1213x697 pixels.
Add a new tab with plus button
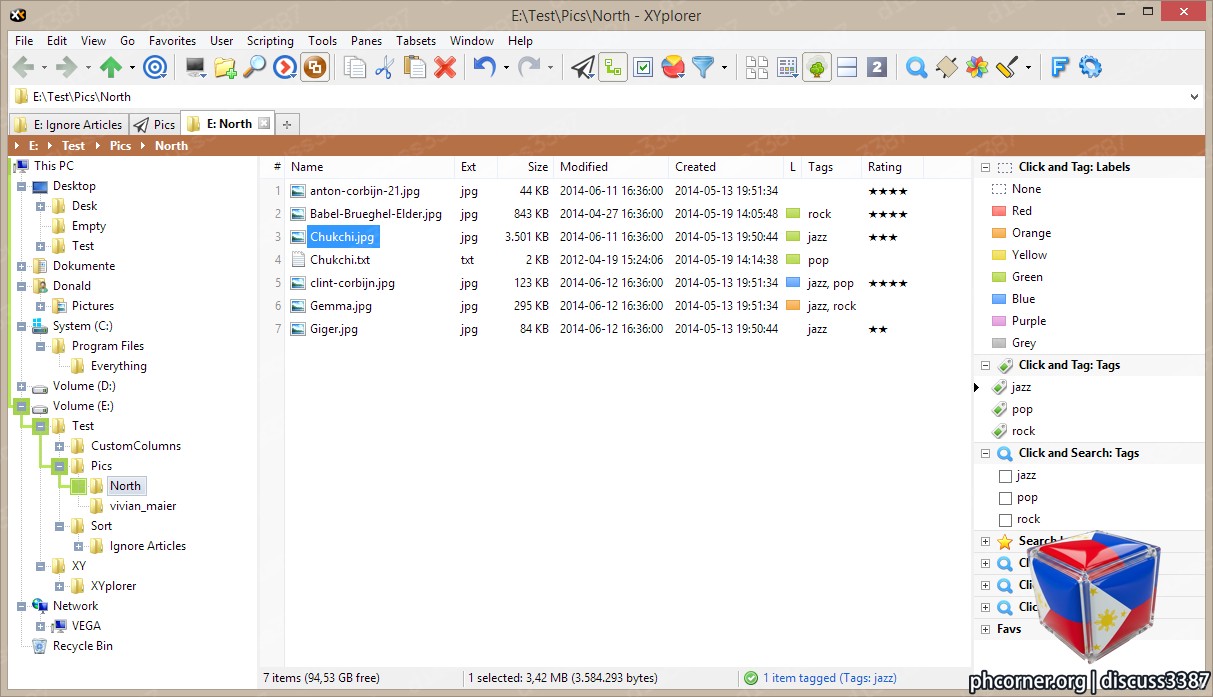287,125
